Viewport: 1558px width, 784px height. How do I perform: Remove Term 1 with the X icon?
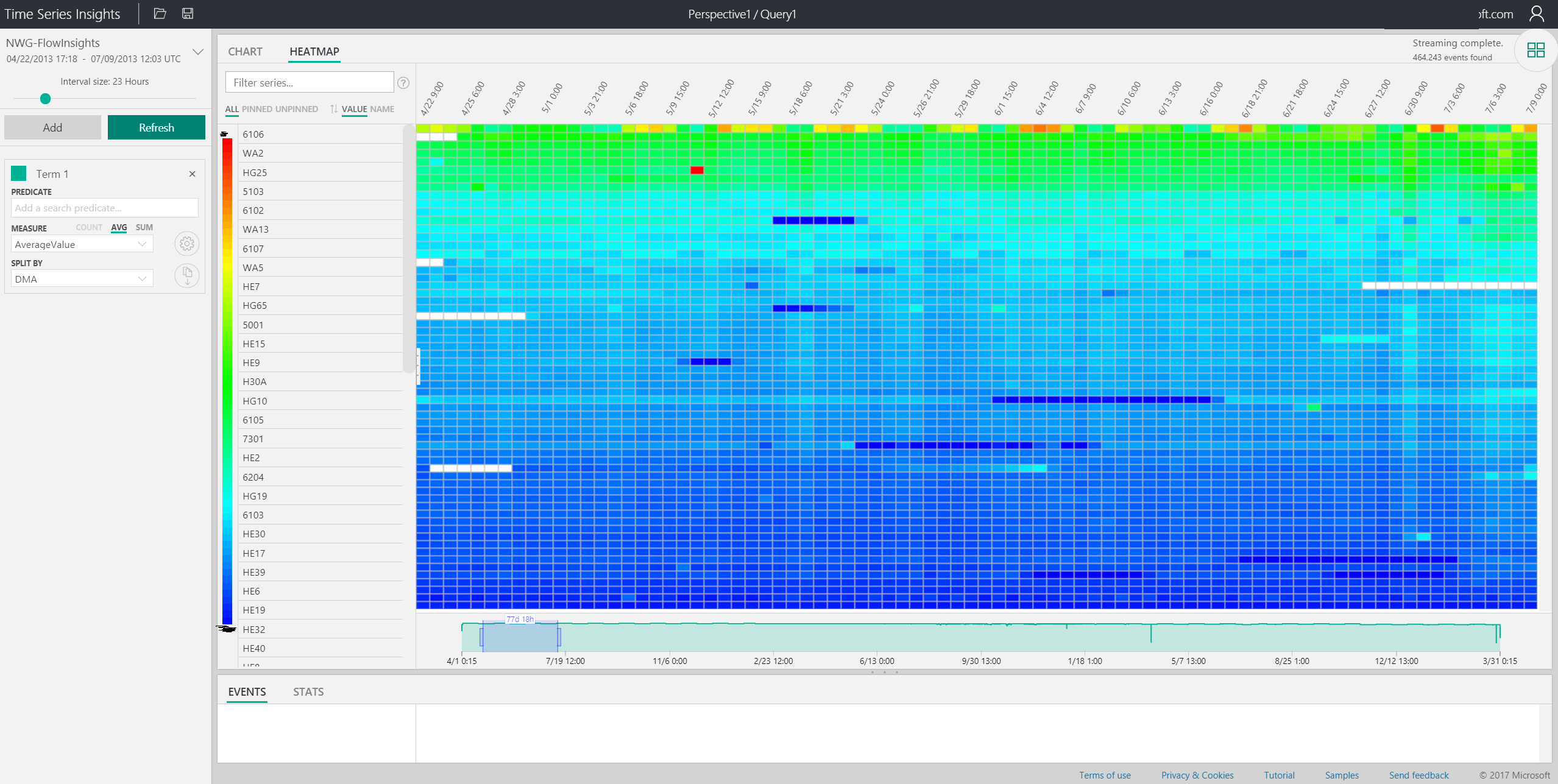tap(193, 174)
